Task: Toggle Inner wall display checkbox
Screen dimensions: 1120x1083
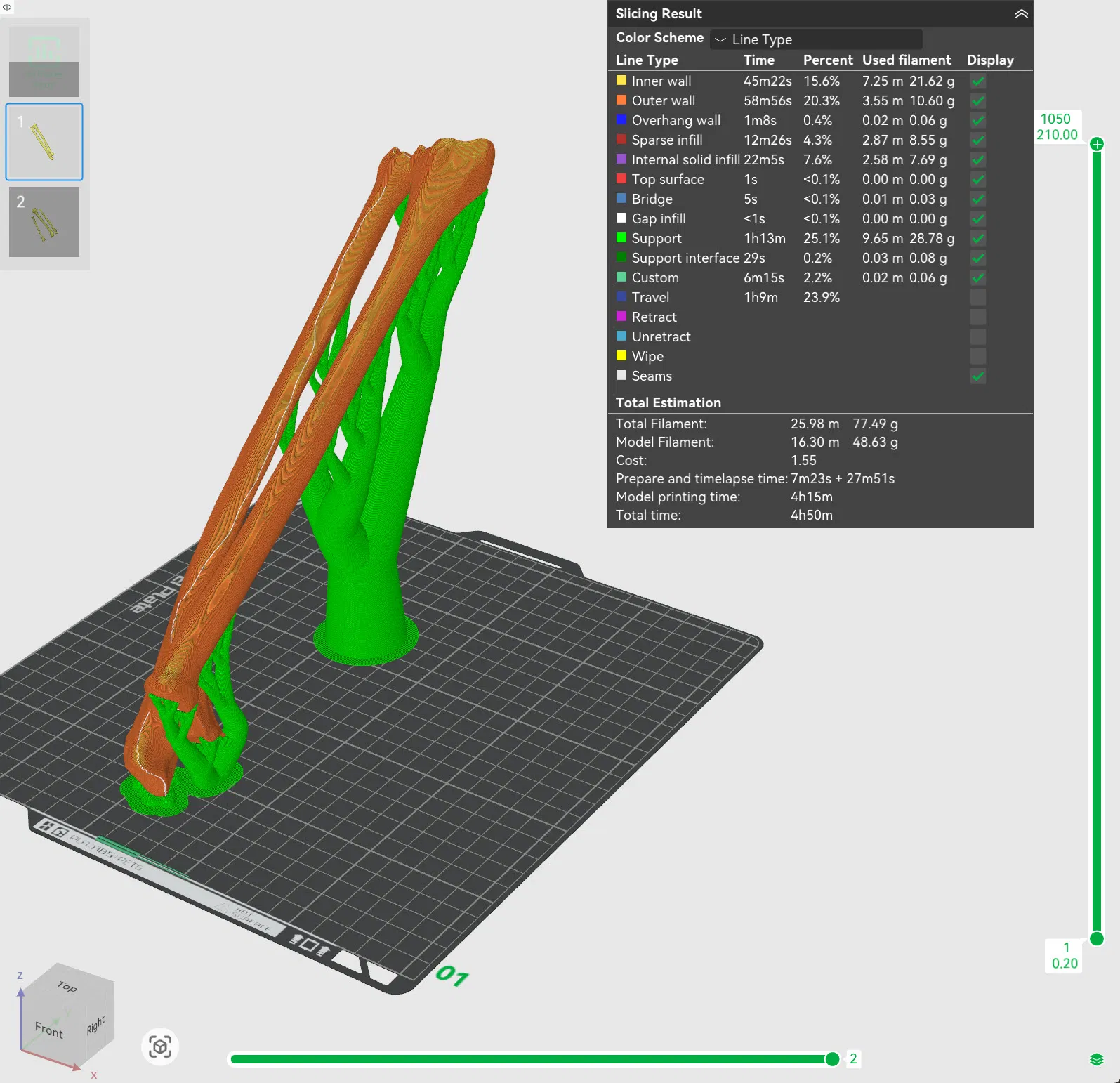Action: coord(978,81)
